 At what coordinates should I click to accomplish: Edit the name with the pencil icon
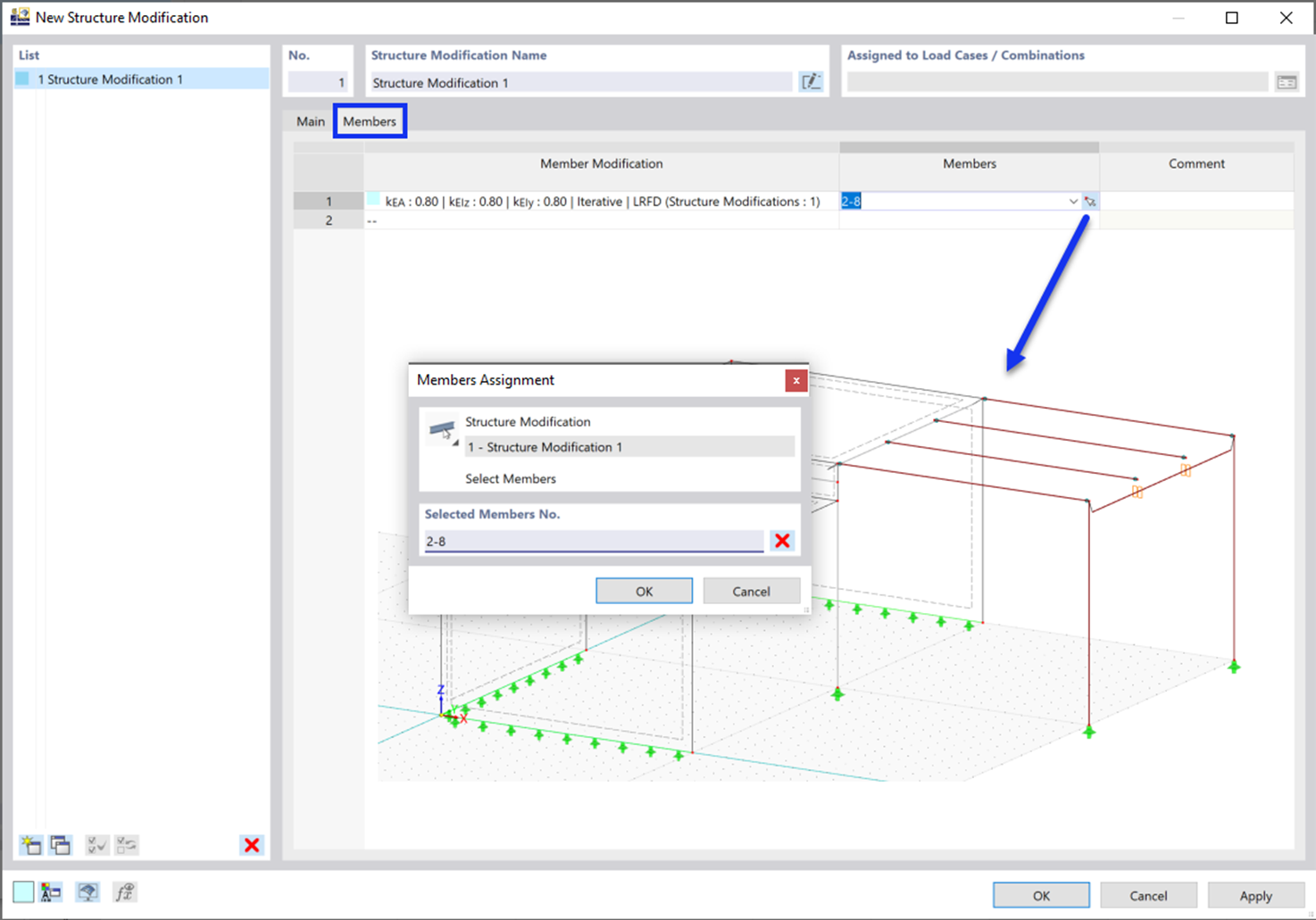812,81
